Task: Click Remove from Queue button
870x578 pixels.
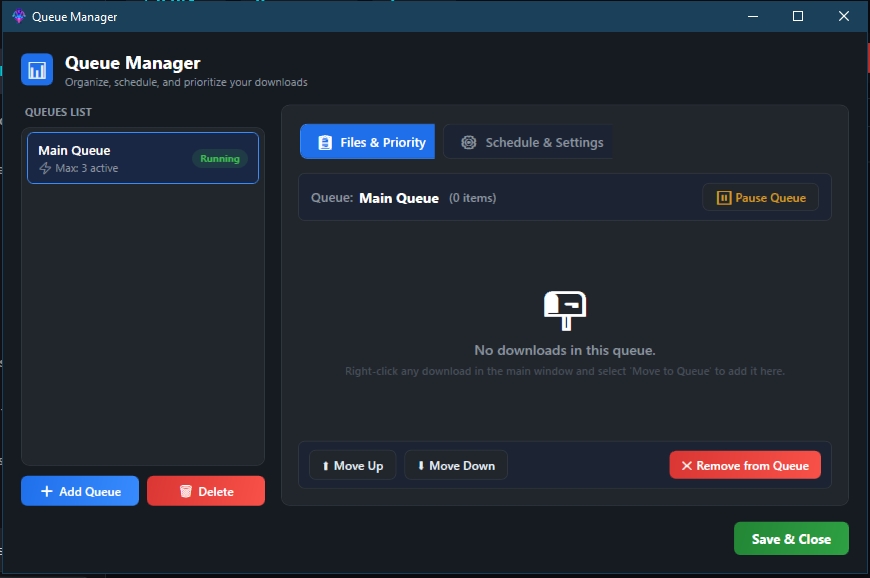Action: click(x=745, y=465)
